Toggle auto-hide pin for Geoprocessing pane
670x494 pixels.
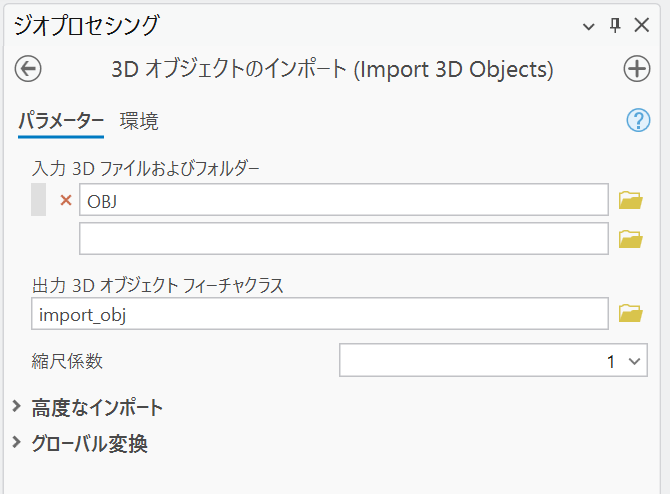616,26
